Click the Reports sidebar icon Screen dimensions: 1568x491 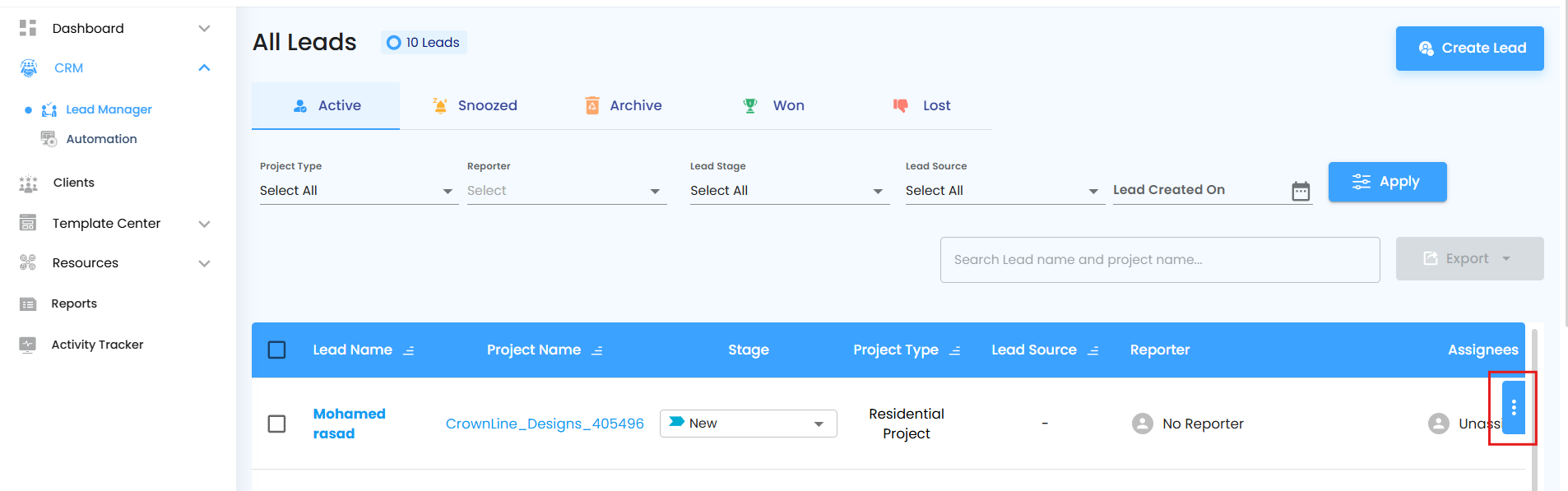pos(28,304)
